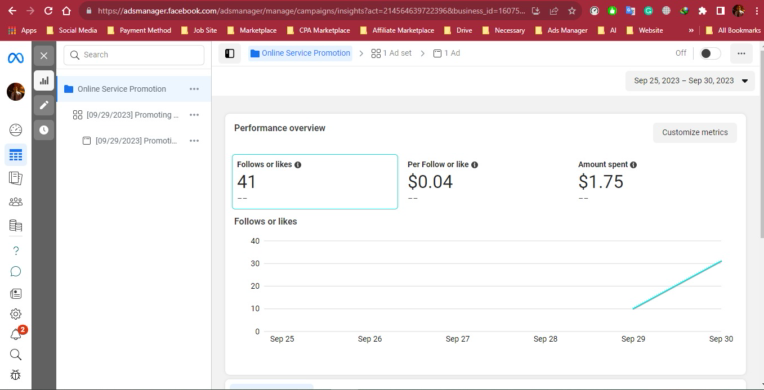764x390 pixels.
Task: Toggle the sidebar layout panel icon
Action: (229, 54)
